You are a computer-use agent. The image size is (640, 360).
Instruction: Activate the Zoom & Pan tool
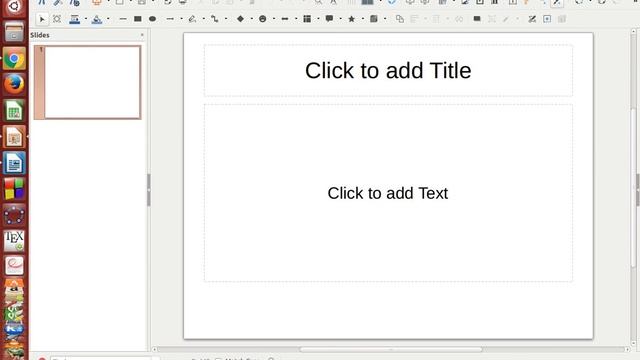57,19
